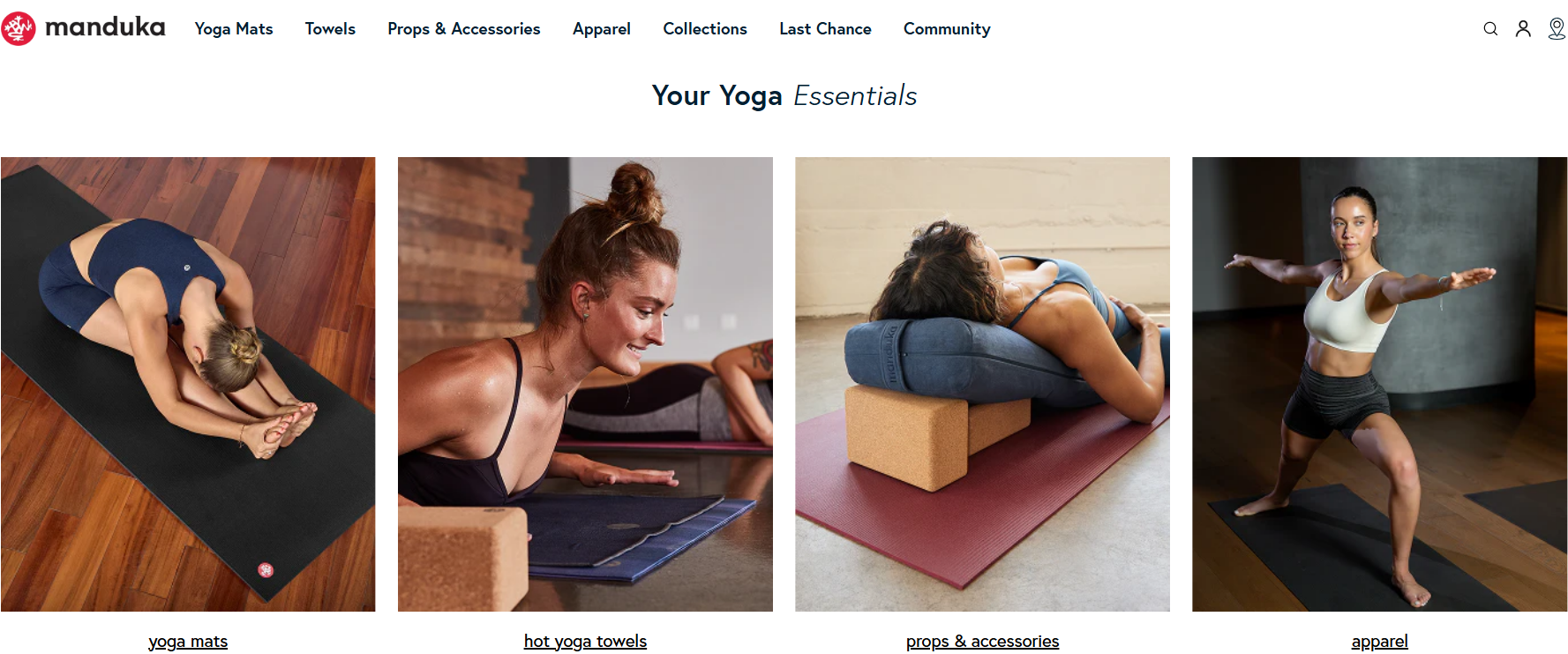Click the store locator pin icon
This screenshot has width=1568, height=654.
(1557, 29)
